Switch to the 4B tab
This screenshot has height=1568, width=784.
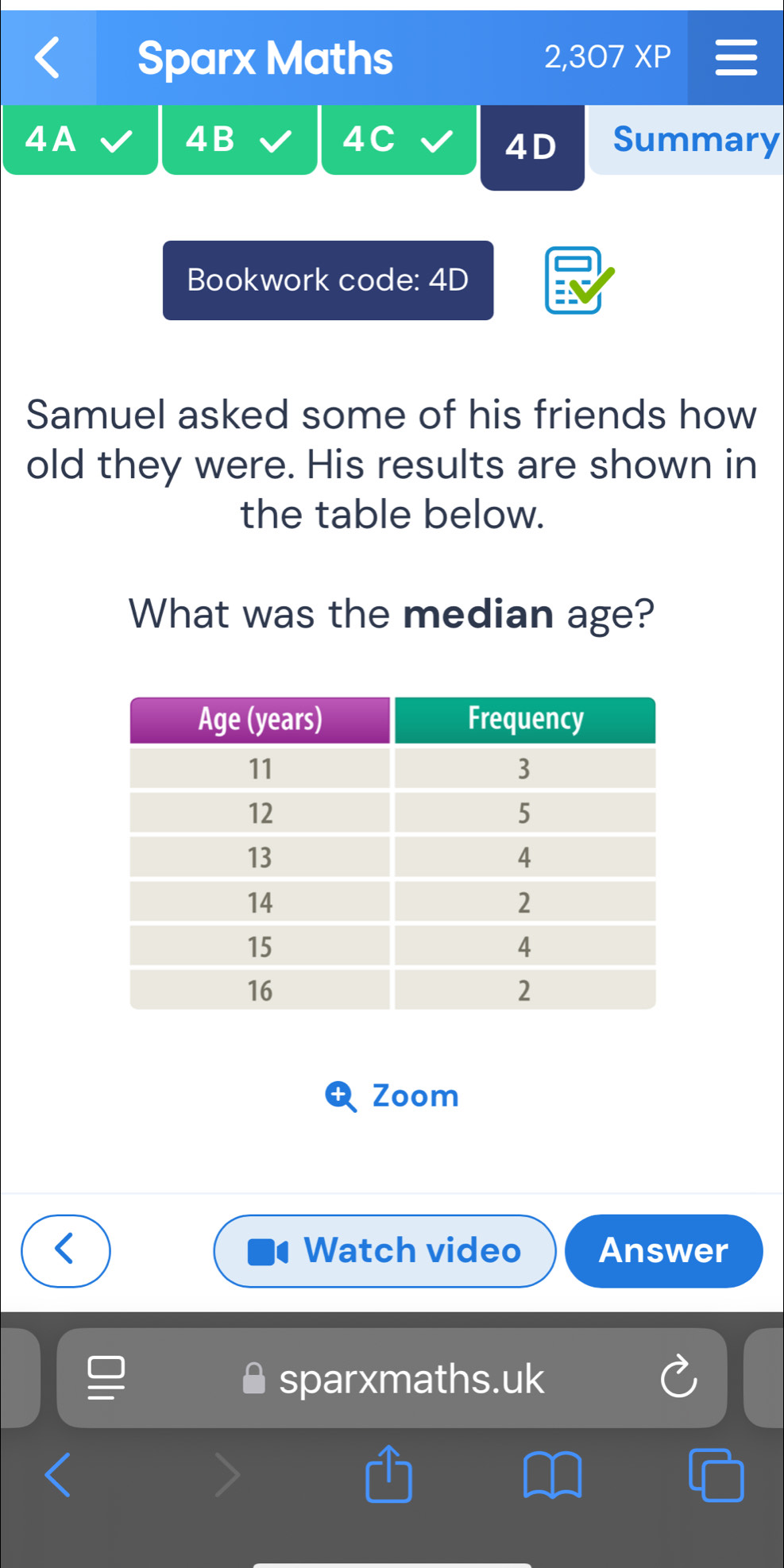(239, 140)
